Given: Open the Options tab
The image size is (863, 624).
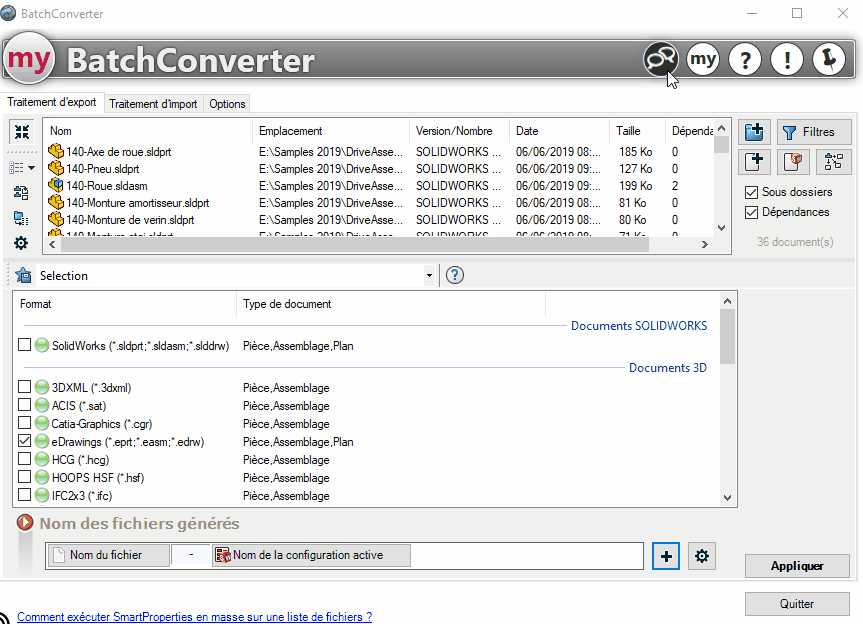Looking at the screenshot, I should tap(227, 104).
